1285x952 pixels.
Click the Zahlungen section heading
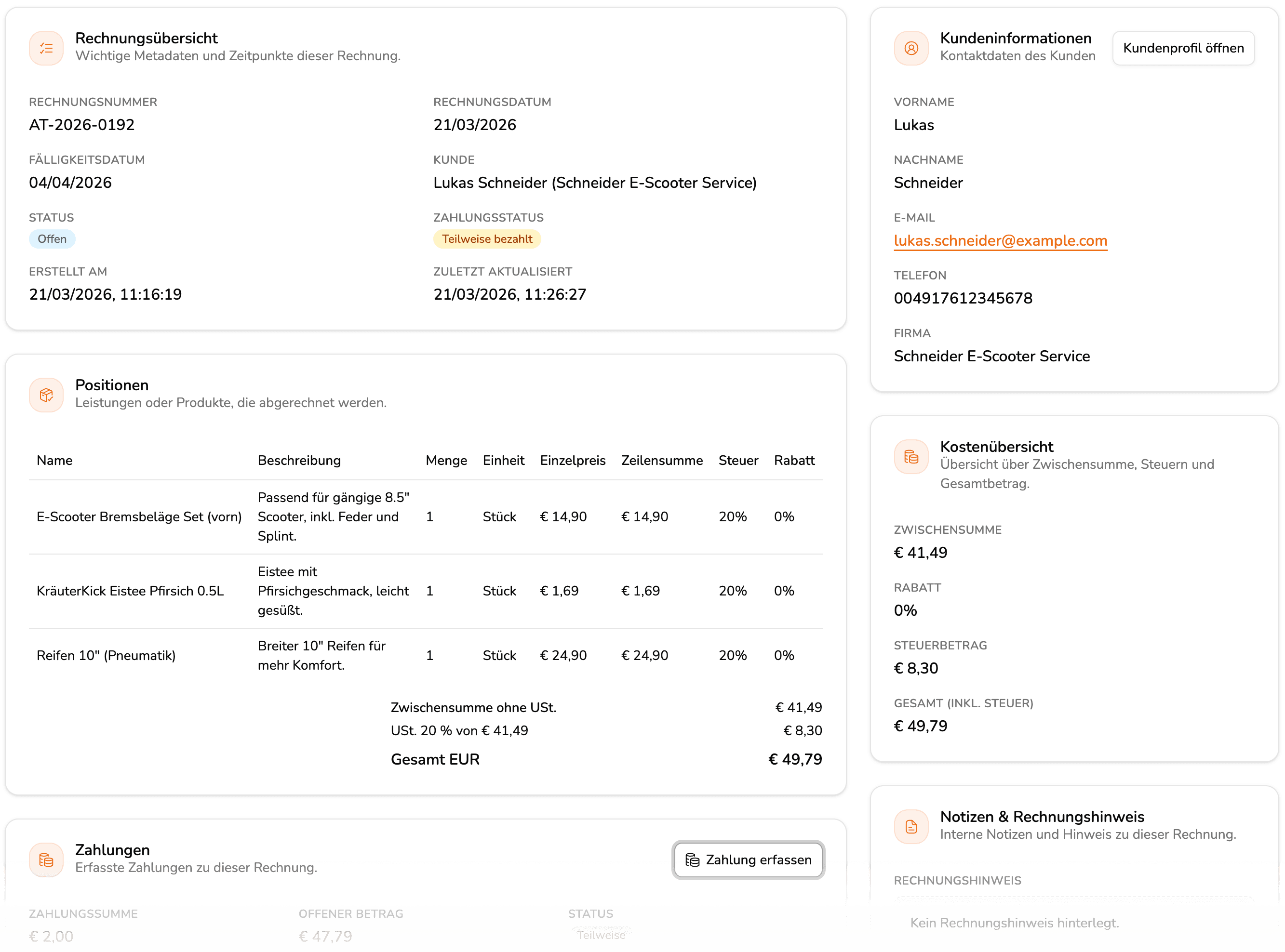(x=112, y=850)
